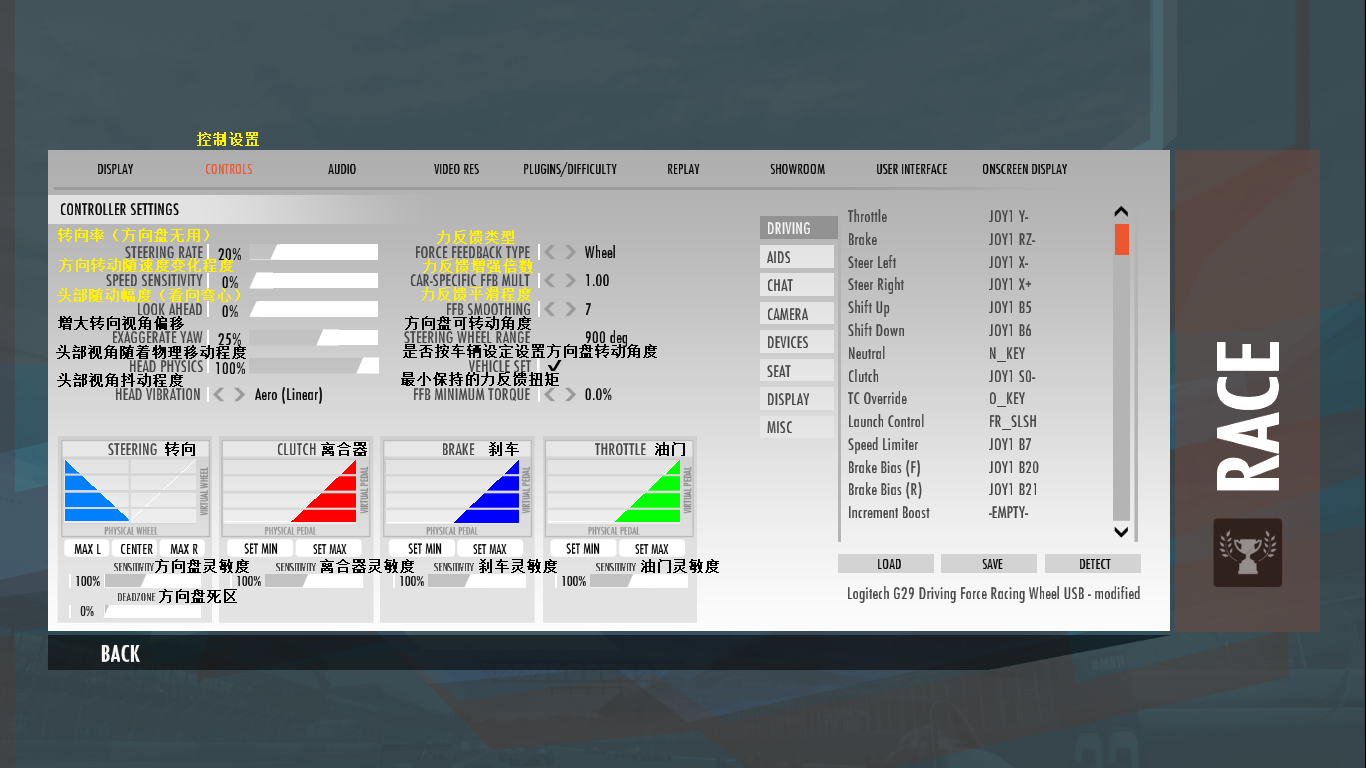The width and height of the screenshot is (1366, 768).
Task: Open the Display tab
Action: (115, 169)
